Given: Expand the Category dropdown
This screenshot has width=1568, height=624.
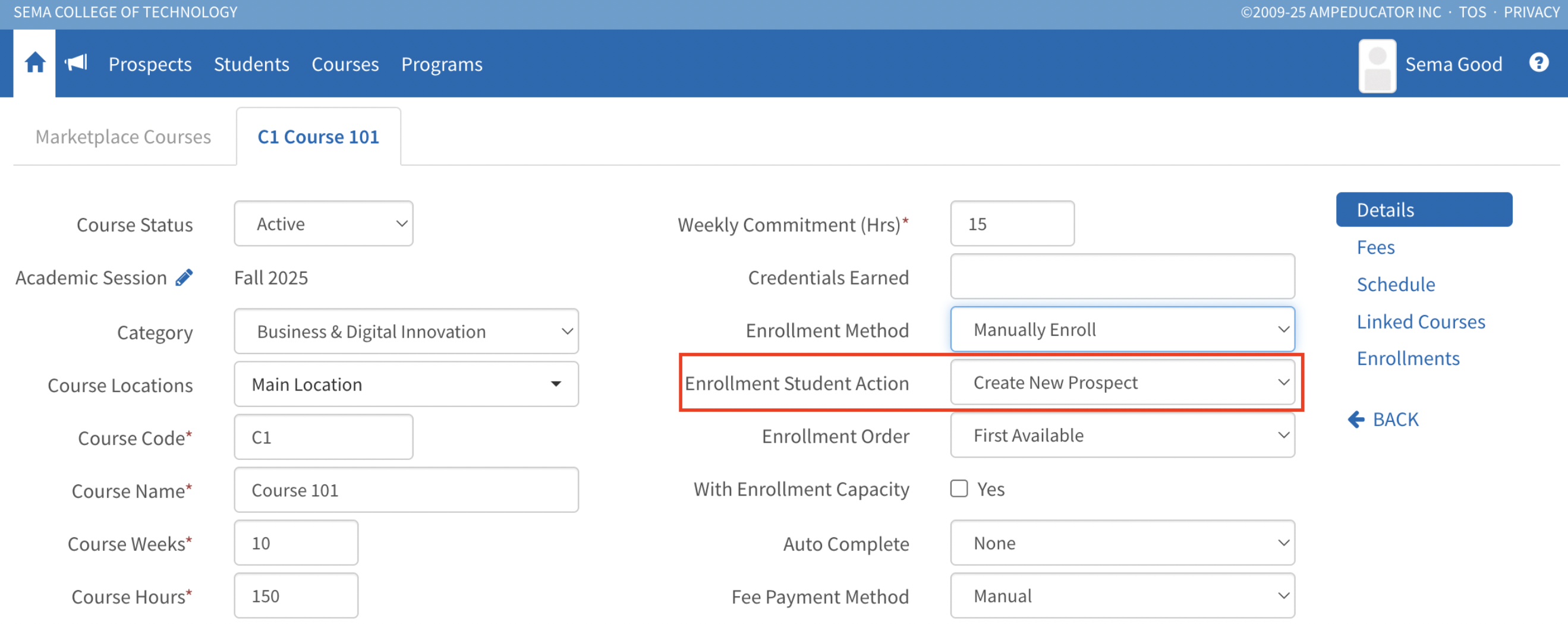Looking at the screenshot, I should pos(406,332).
